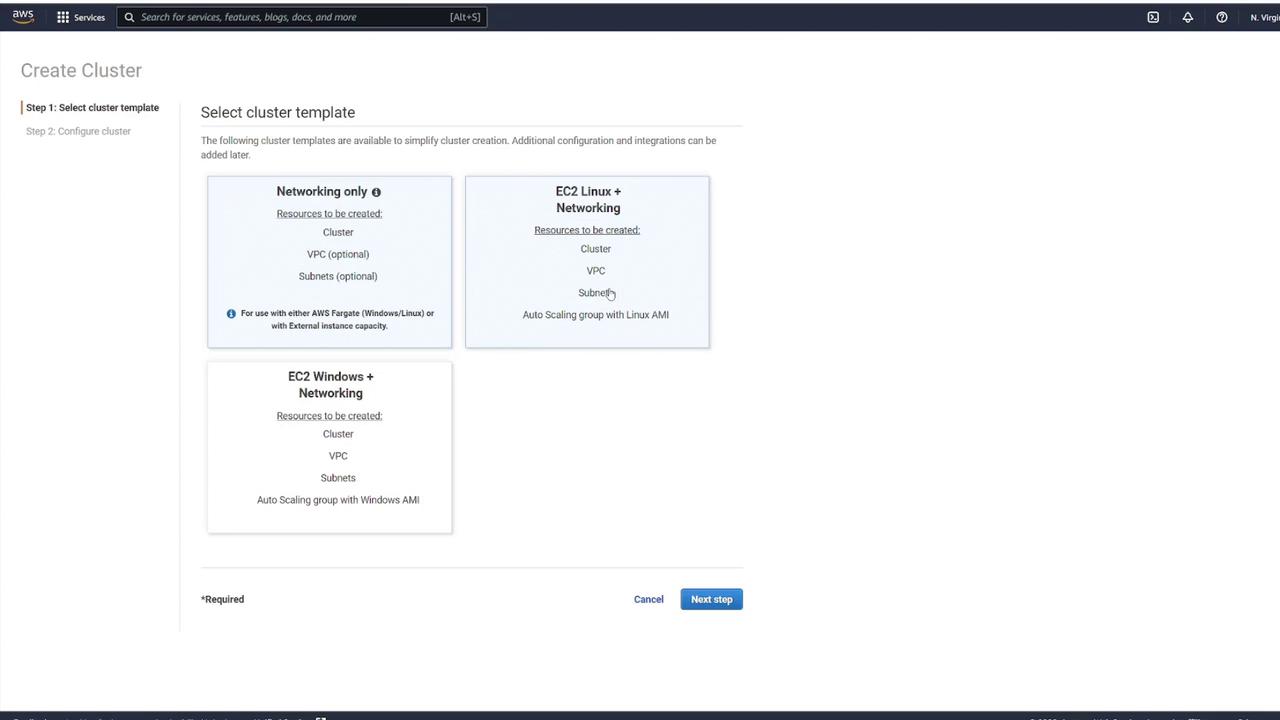Image resolution: width=1280 pixels, height=720 pixels.
Task: Proceed with the Next step button
Action: coord(712,600)
